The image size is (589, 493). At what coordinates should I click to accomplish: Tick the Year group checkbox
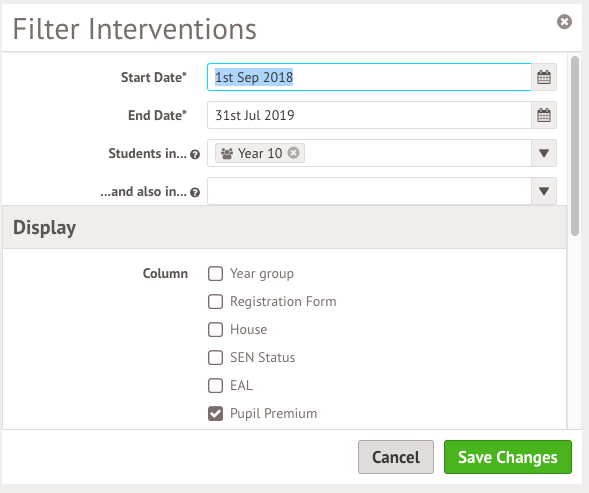click(215, 274)
